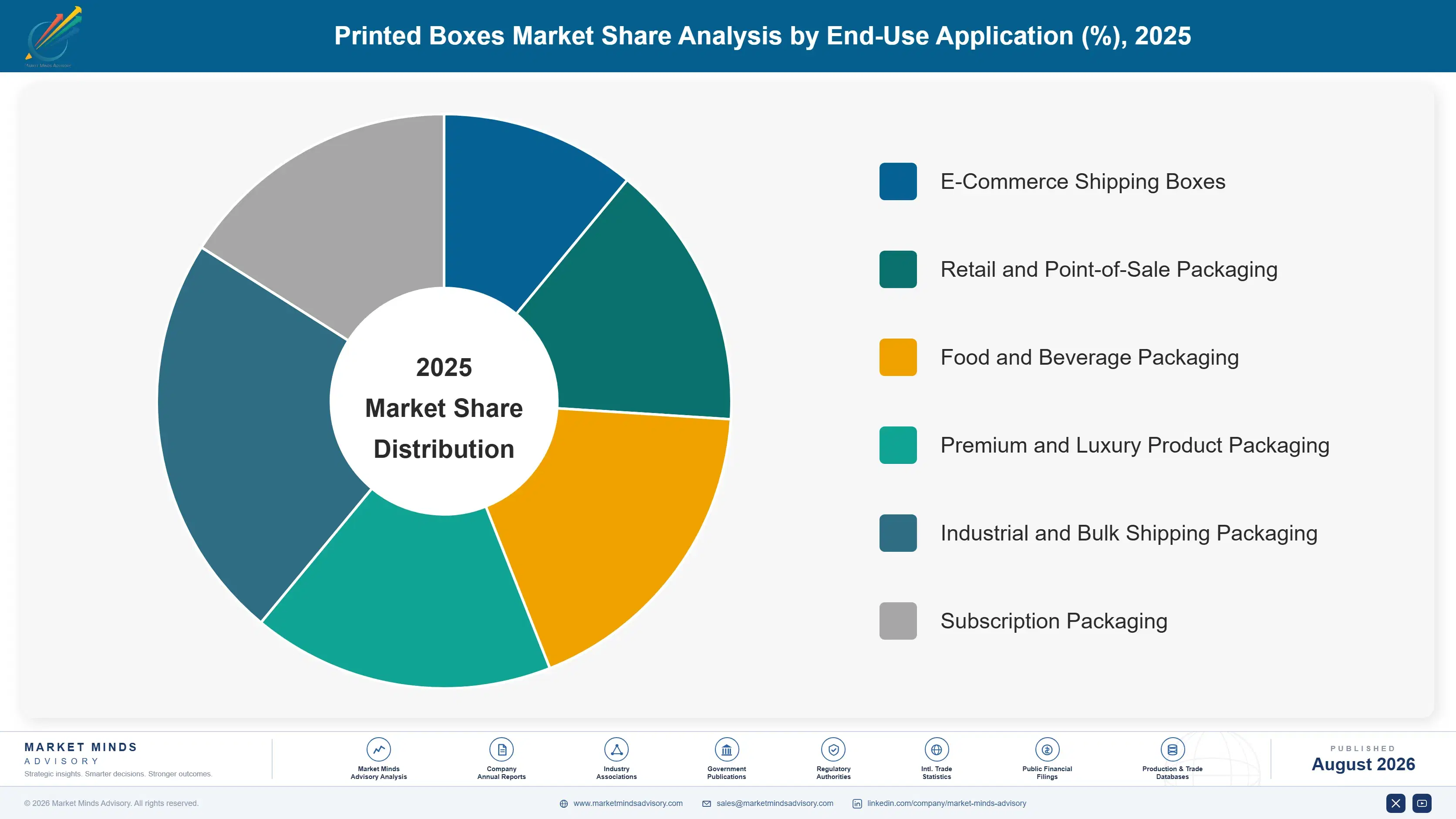
Task: Click the Government Publications building icon
Action: (x=727, y=749)
